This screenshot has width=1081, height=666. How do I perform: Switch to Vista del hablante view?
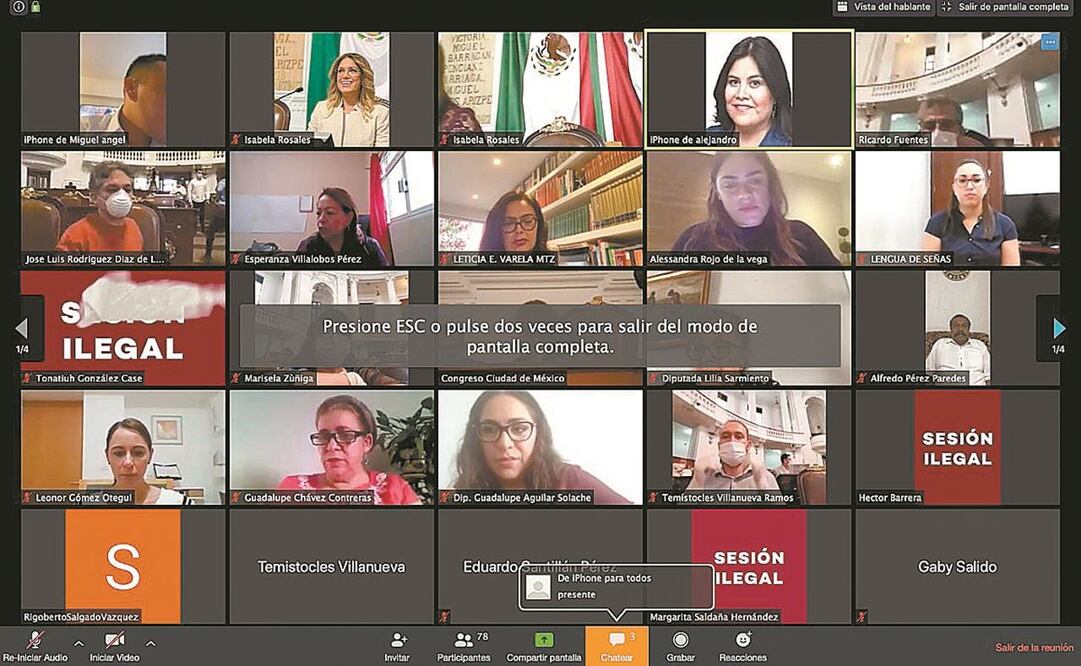click(x=884, y=7)
